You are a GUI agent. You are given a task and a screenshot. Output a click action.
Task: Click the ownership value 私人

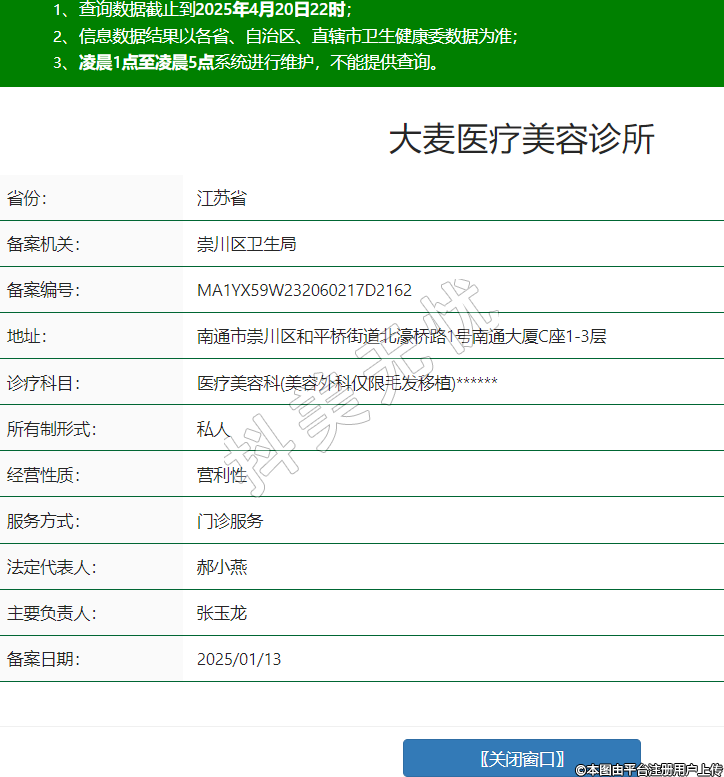click(x=213, y=429)
